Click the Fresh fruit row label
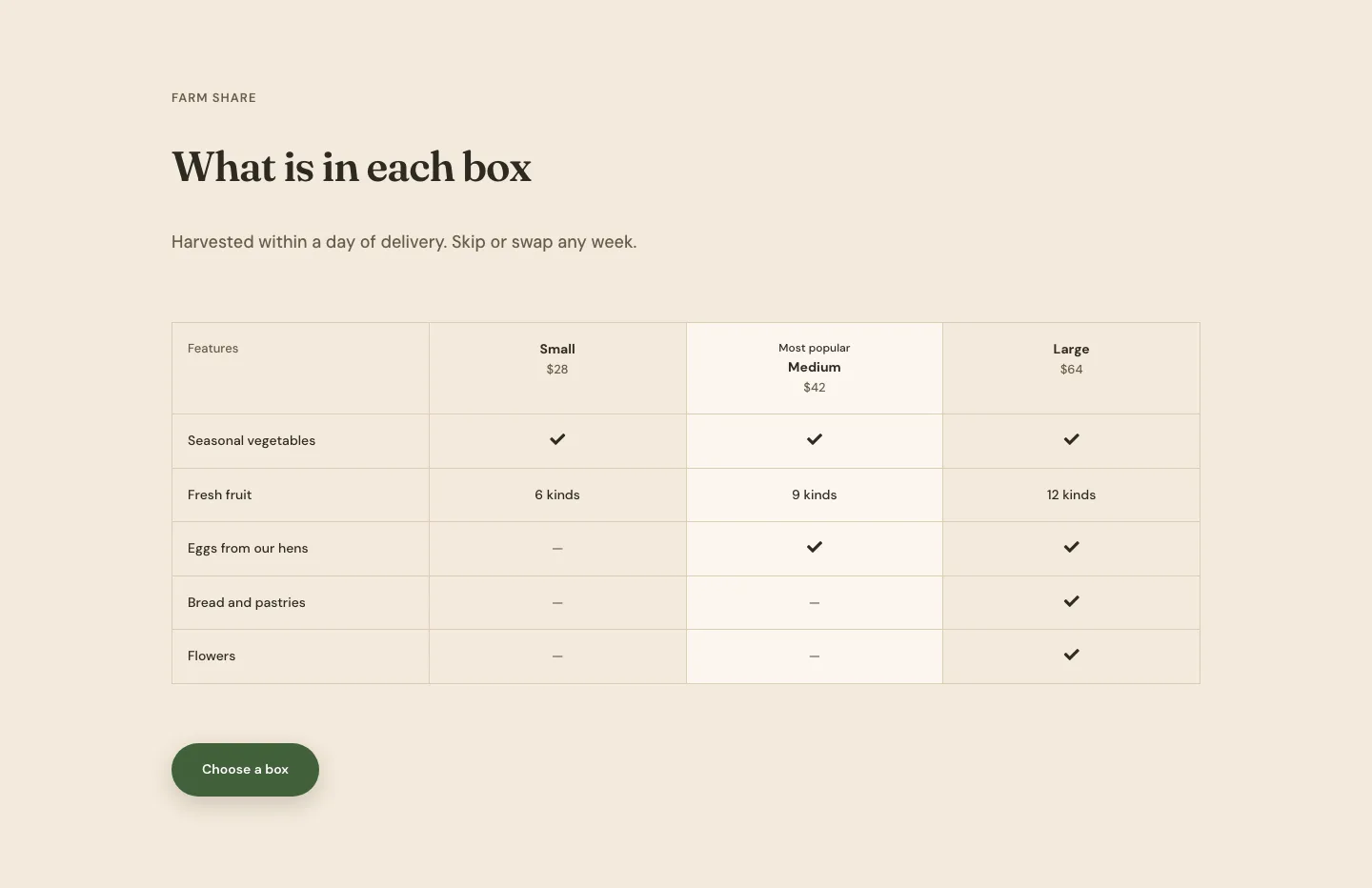 (220, 494)
